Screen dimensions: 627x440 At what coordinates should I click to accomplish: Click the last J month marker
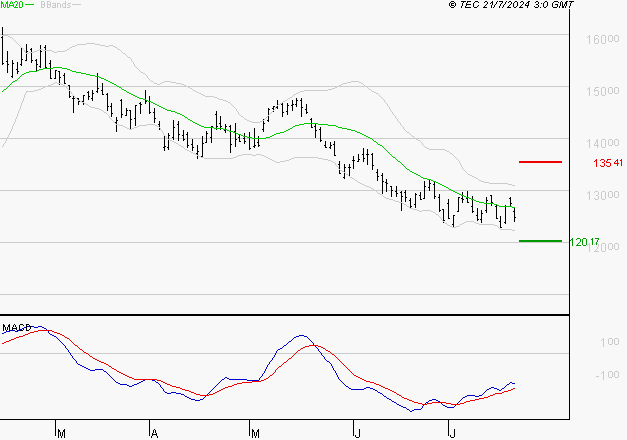tap(452, 434)
